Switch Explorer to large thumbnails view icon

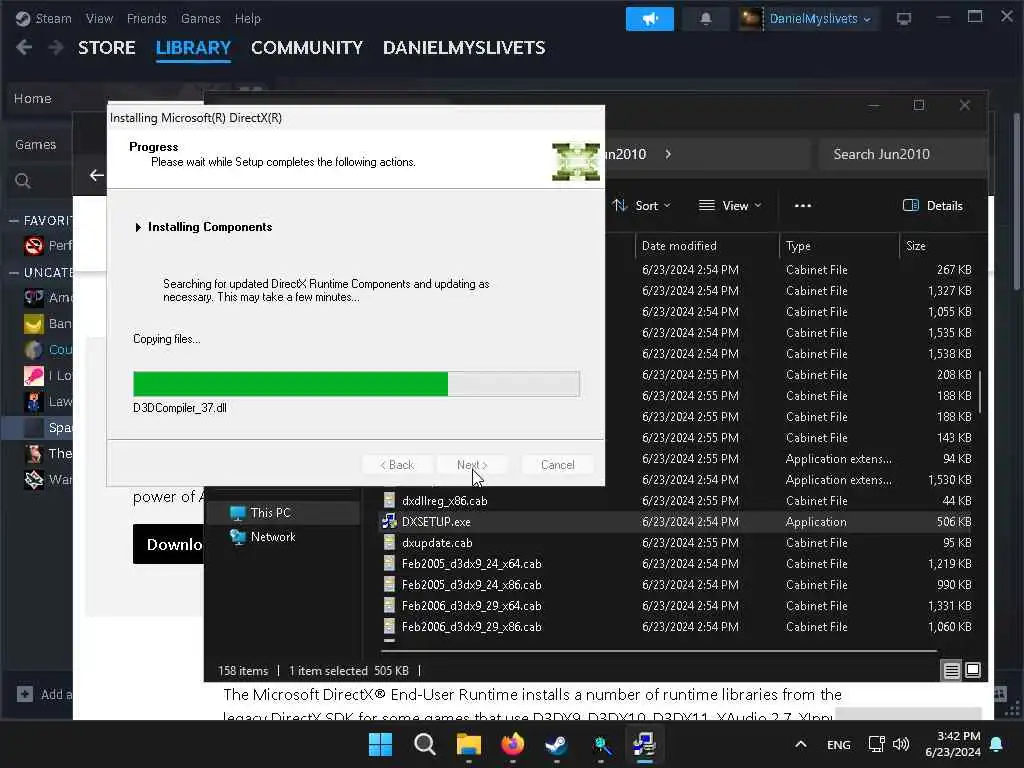pos(973,670)
